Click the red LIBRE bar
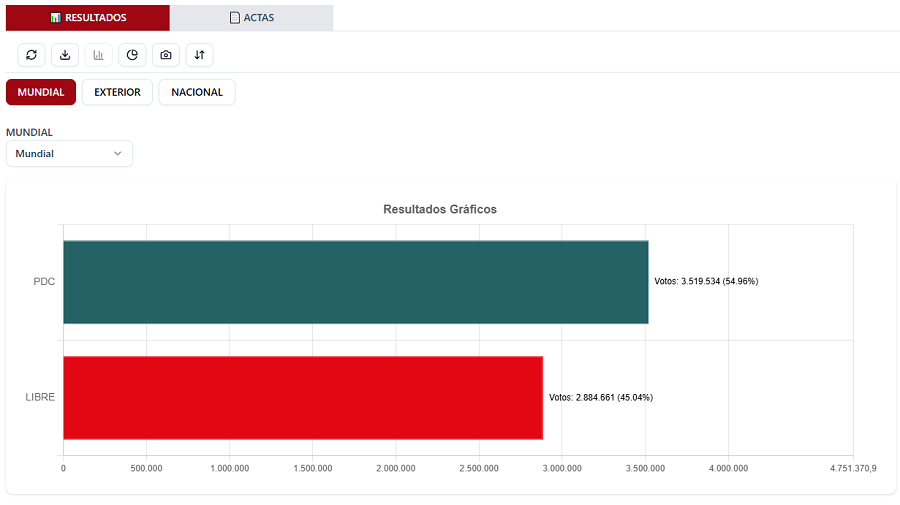This screenshot has width=900, height=505. point(302,397)
